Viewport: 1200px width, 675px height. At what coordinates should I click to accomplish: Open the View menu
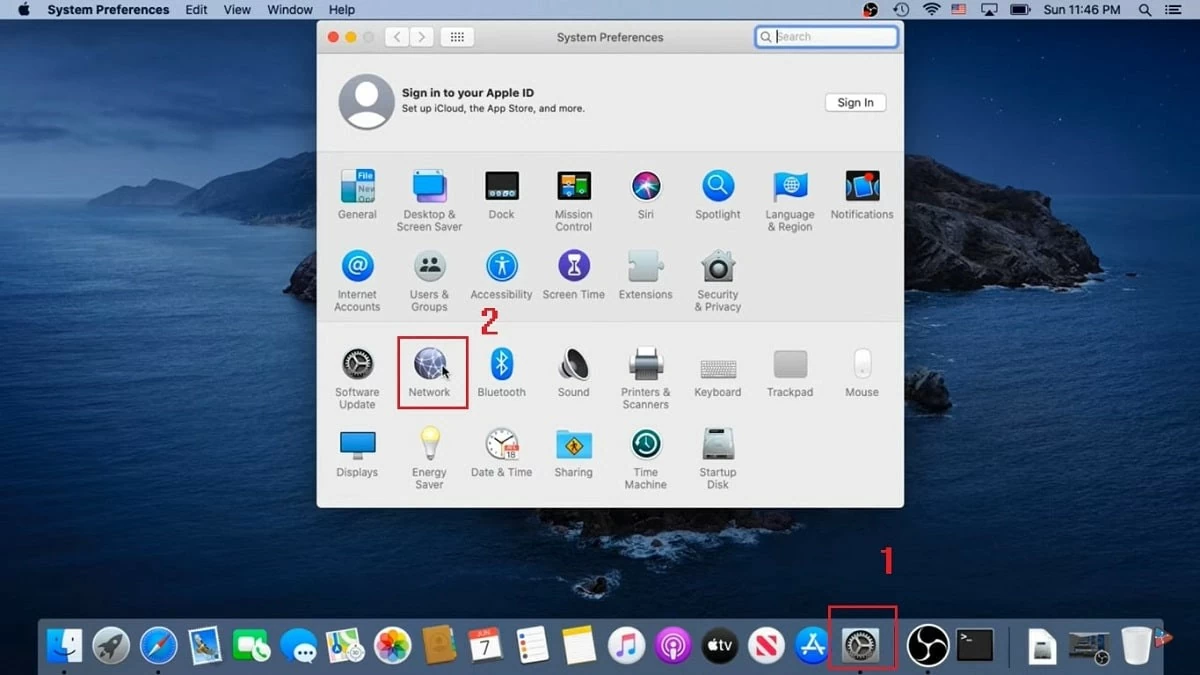[237, 10]
